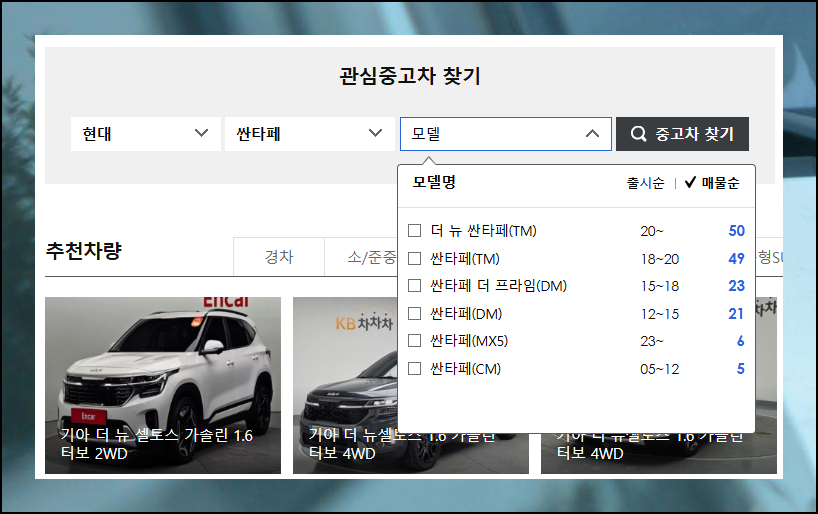This screenshot has width=818, height=514.
Task: Open the white 셀토스 1.6 터보 2WD thumbnail
Action: click(x=163, y=385)
